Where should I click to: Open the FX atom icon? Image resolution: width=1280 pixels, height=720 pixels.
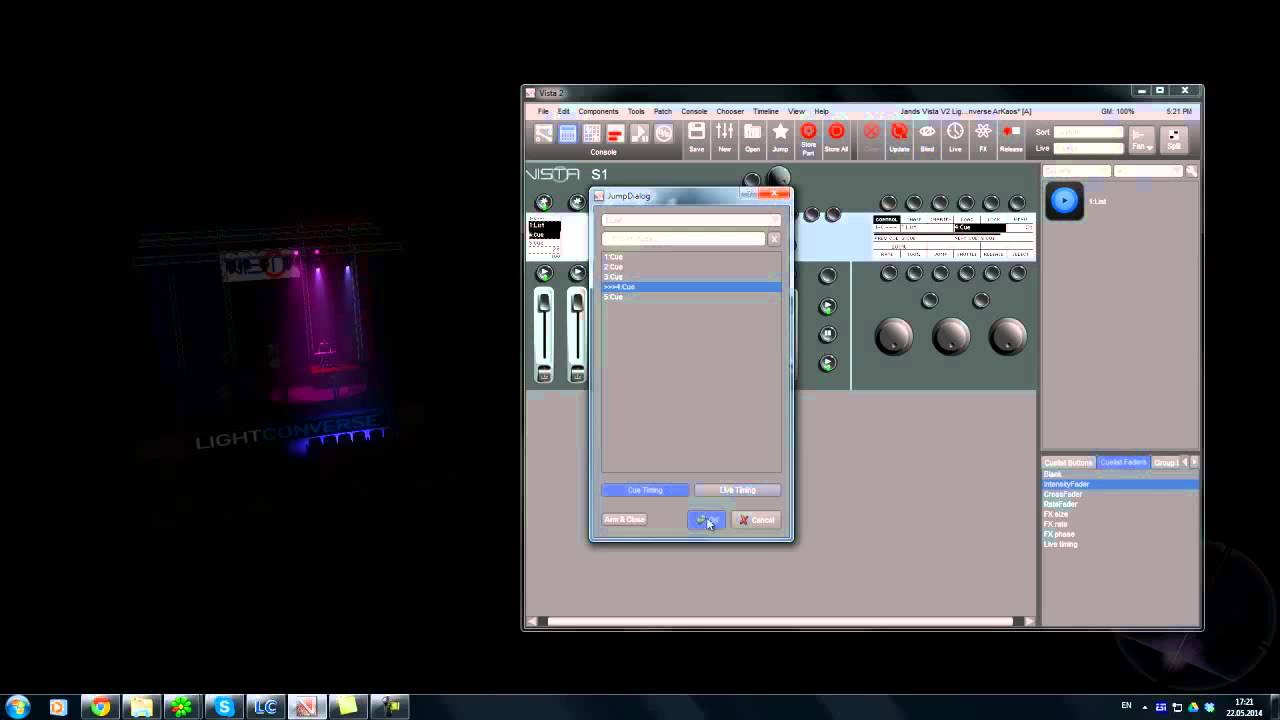(983, 137)
